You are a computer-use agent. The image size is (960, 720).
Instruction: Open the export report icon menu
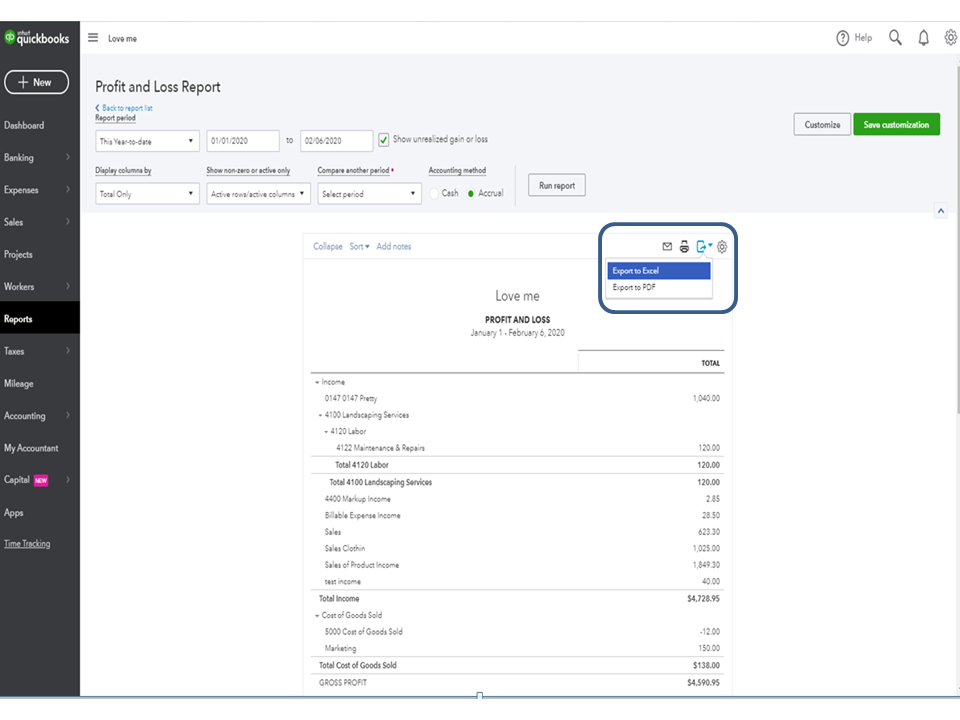[x=704, y=247]
